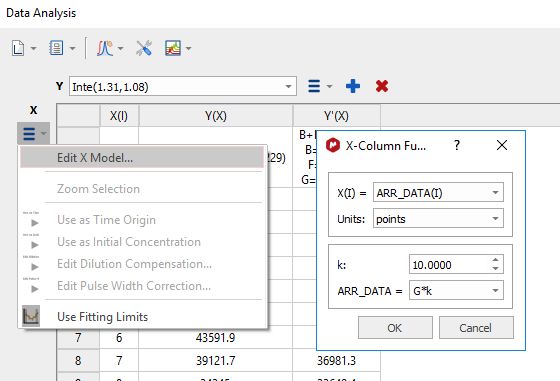Screen dimensions: 560x381
Task: Delete Y series with red X icon
Action: pos(382,86)
